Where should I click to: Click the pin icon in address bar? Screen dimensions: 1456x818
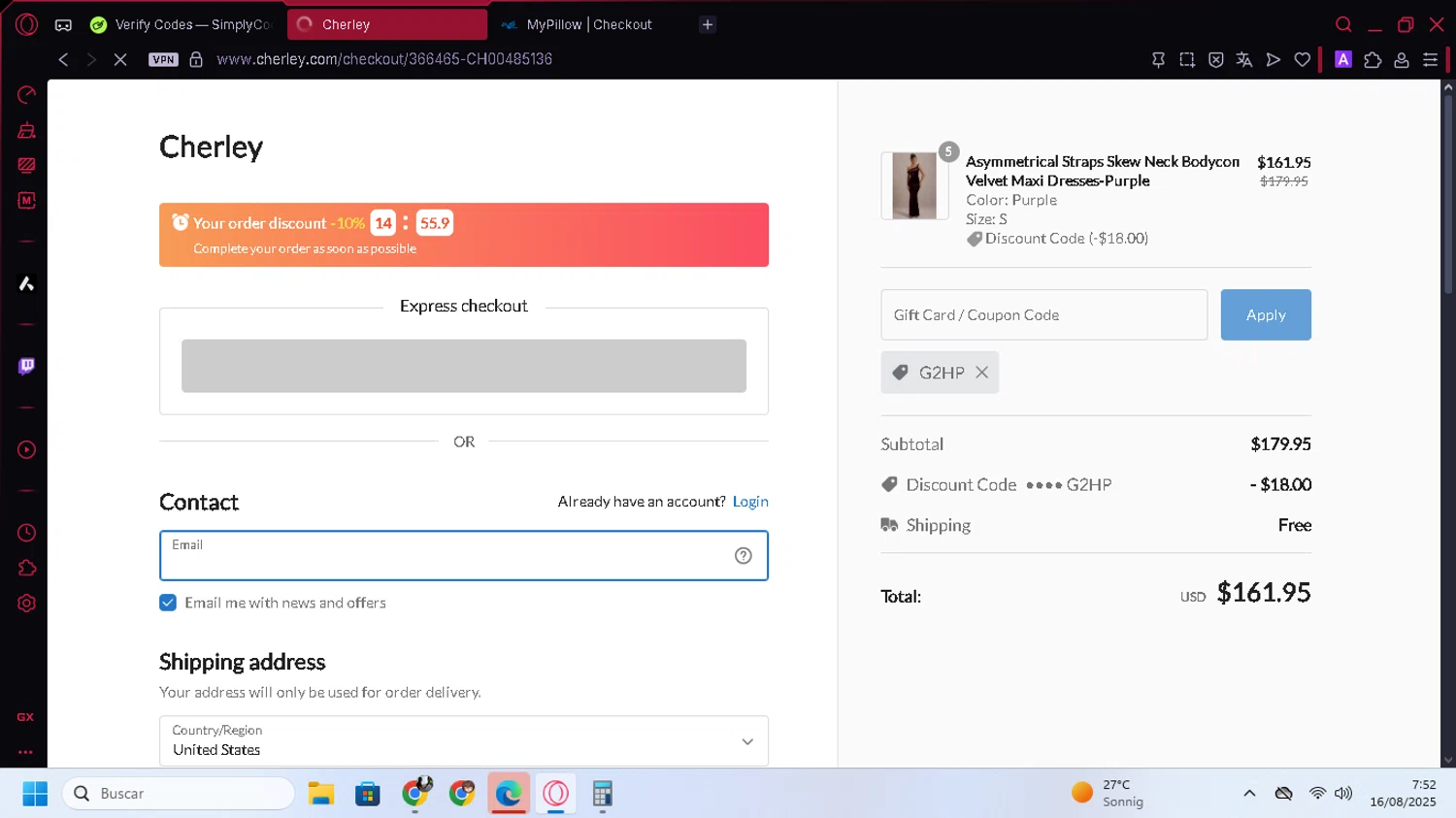1158,59
